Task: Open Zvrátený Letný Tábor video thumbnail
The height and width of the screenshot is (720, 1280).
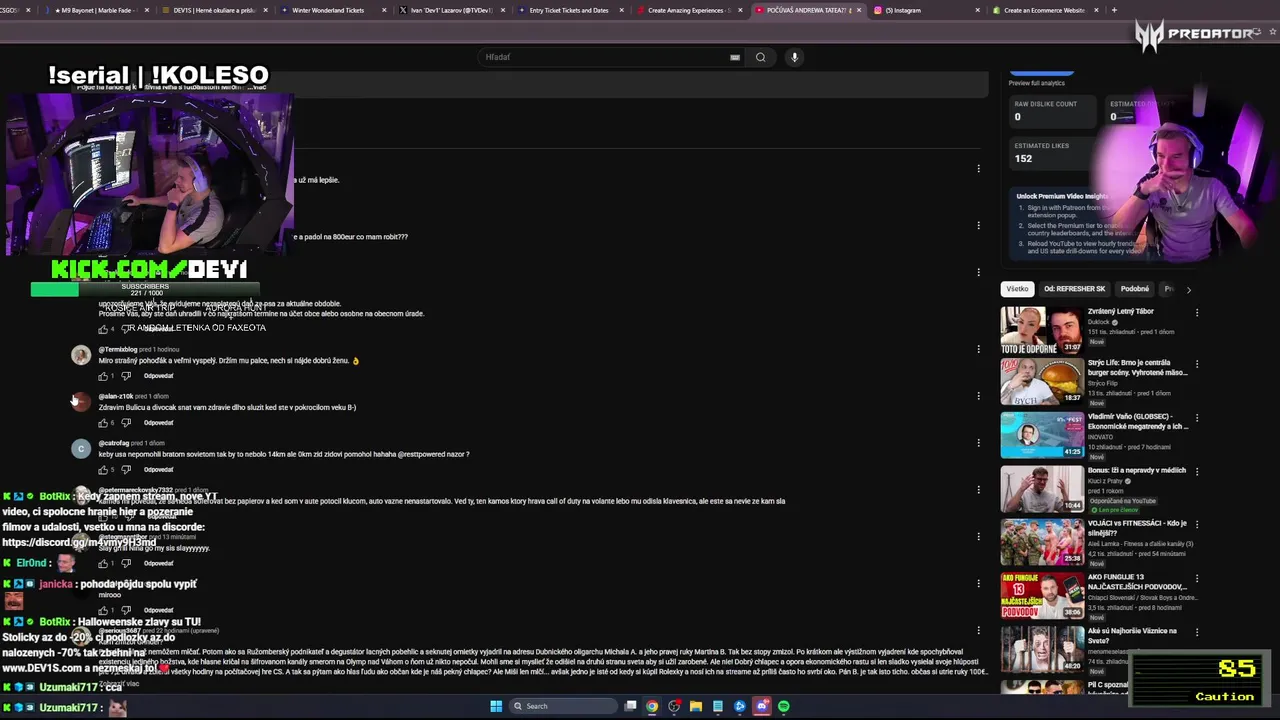Action: [x=1041, y=329]
